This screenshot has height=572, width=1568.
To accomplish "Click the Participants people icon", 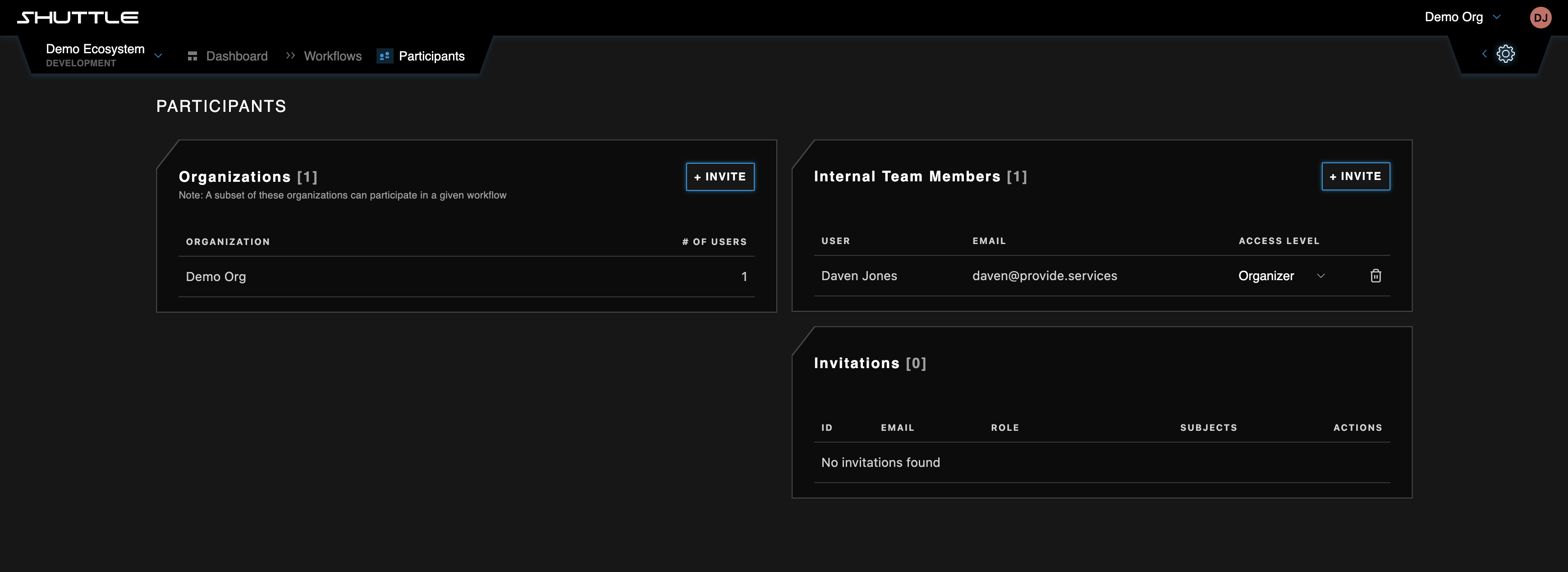I will [384, 56].
